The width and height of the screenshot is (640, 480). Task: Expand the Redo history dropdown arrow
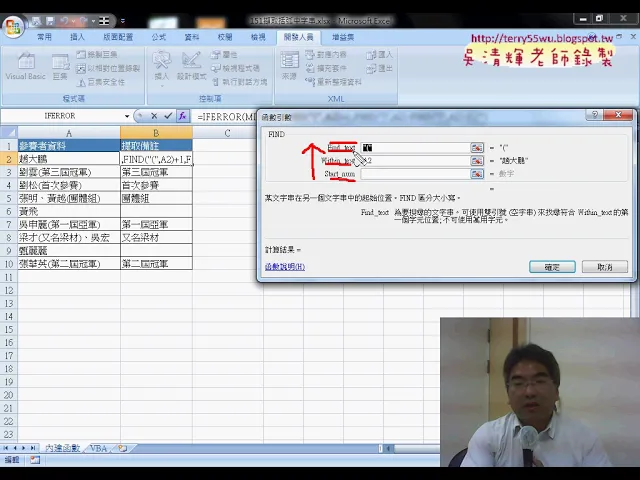point(93,20)
